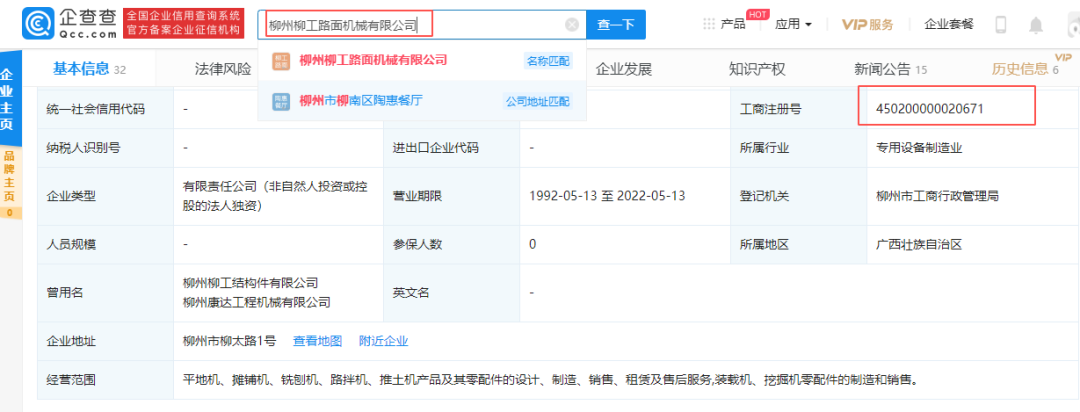Select suggestion 柳州市柳南区陶惠餐厅

[x=361, y=101]
